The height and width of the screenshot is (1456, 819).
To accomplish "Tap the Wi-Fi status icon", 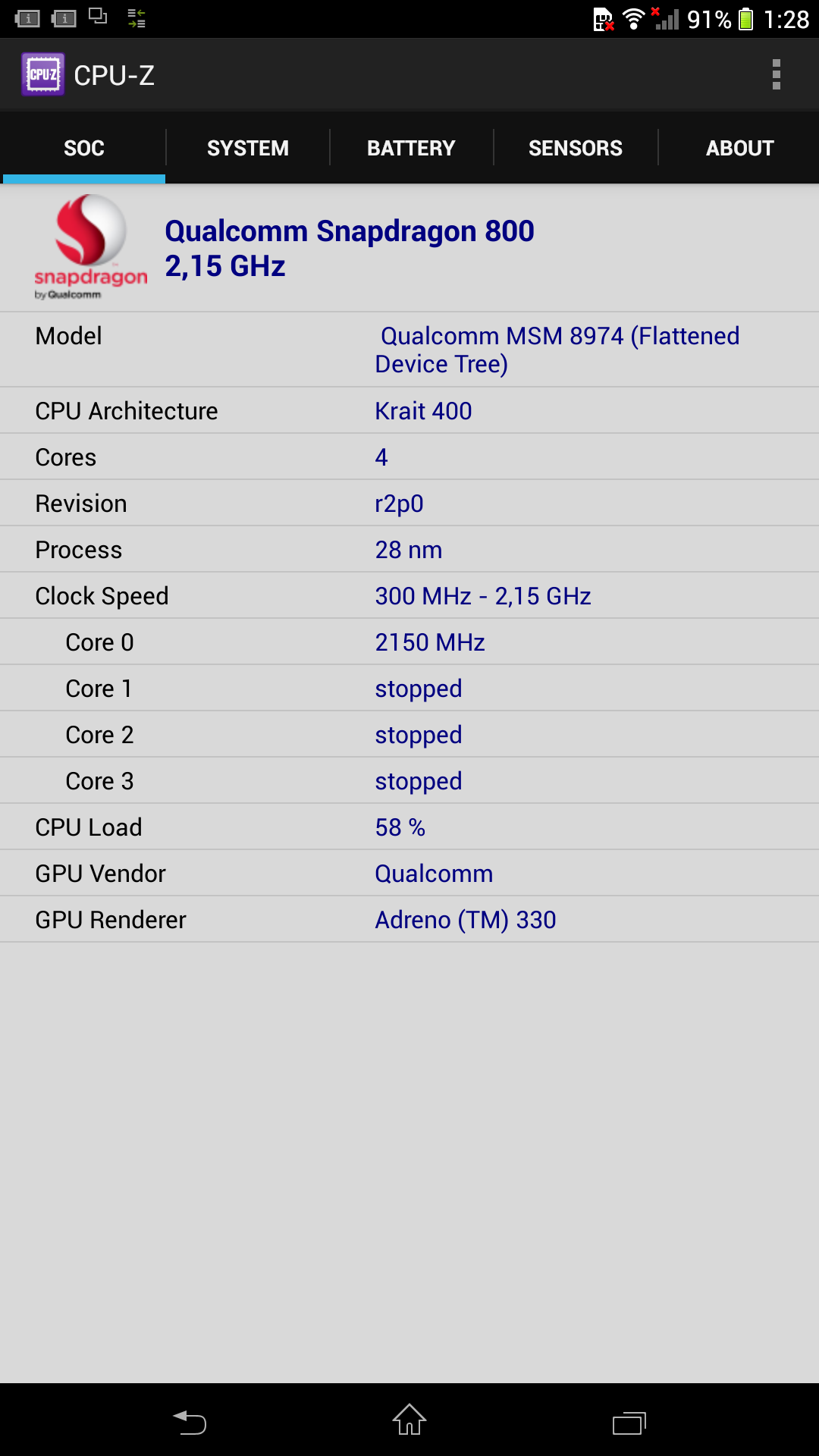I will [x=633, y=19].
